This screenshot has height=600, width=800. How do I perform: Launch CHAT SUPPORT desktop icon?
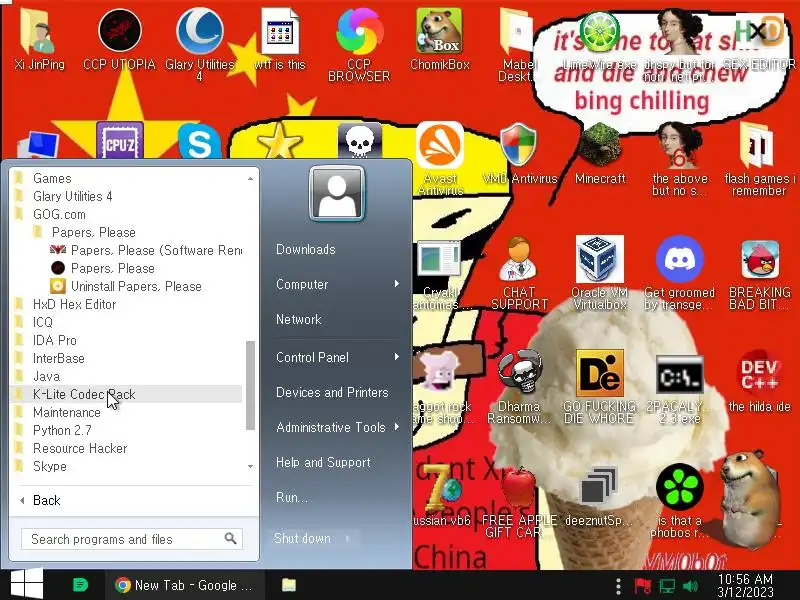point(519,273)
